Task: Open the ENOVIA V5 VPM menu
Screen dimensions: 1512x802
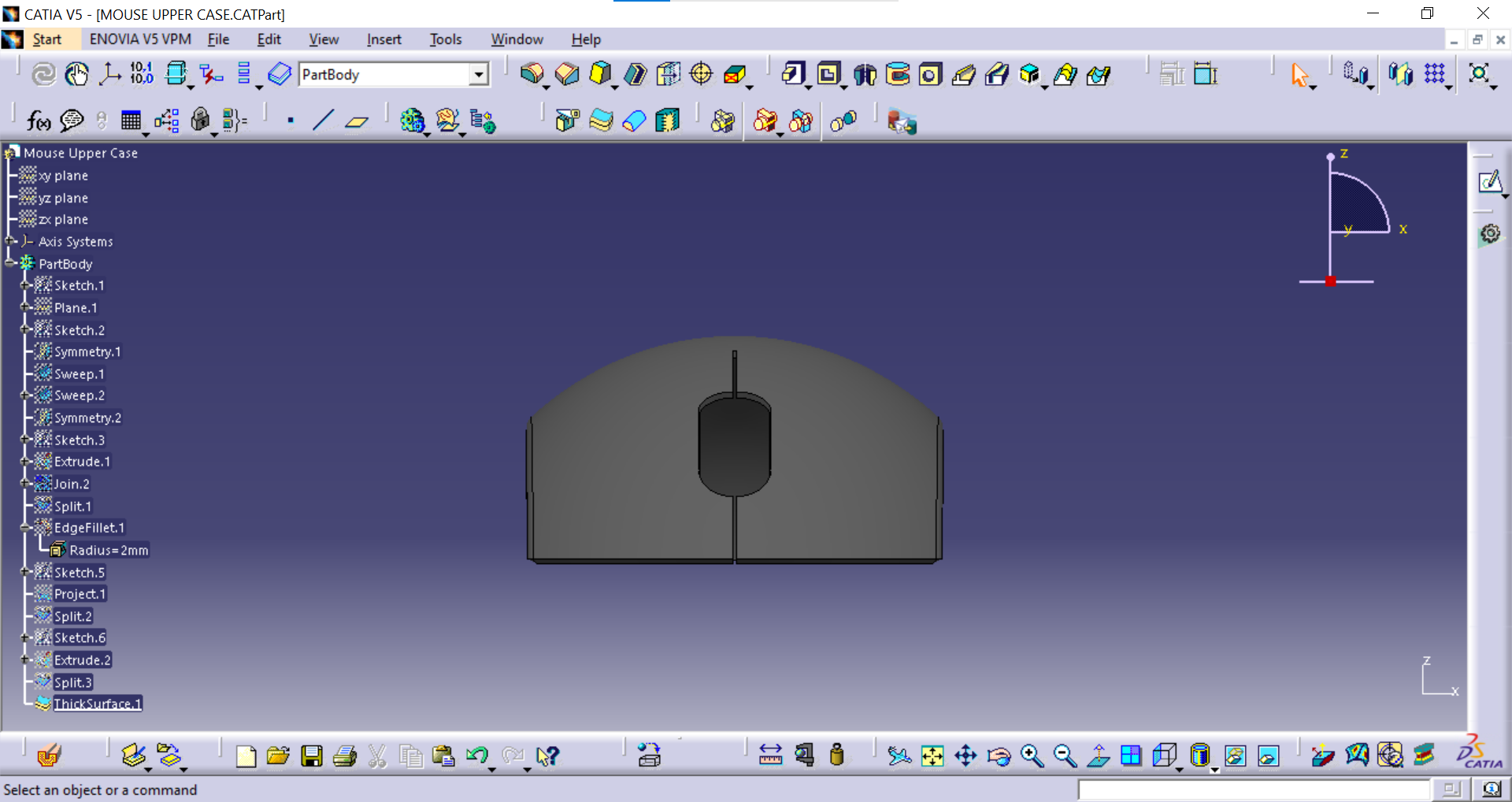Action: [x=140, y=39]
